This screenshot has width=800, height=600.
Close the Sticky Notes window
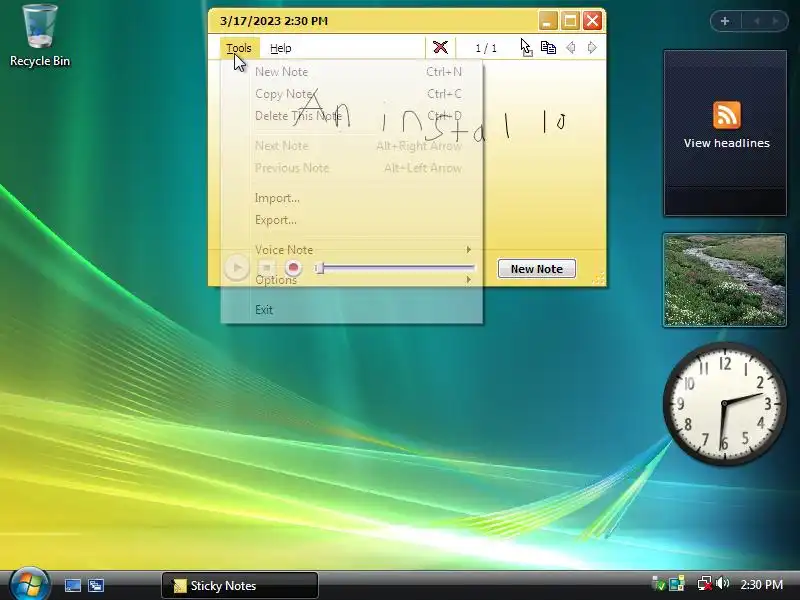[592, 21]
